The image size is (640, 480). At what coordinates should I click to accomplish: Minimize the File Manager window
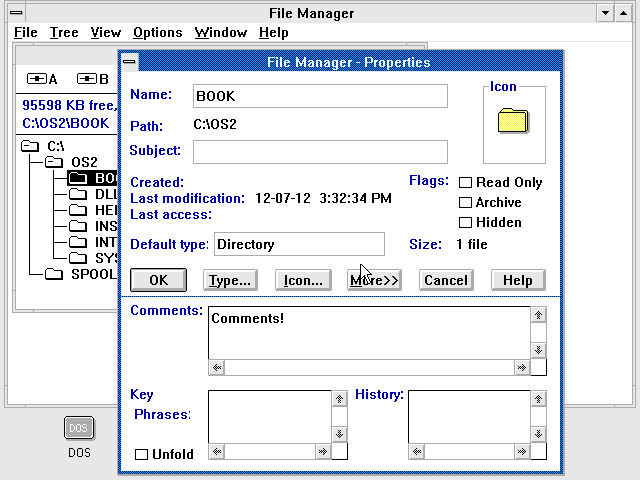(x=606, y=13)
